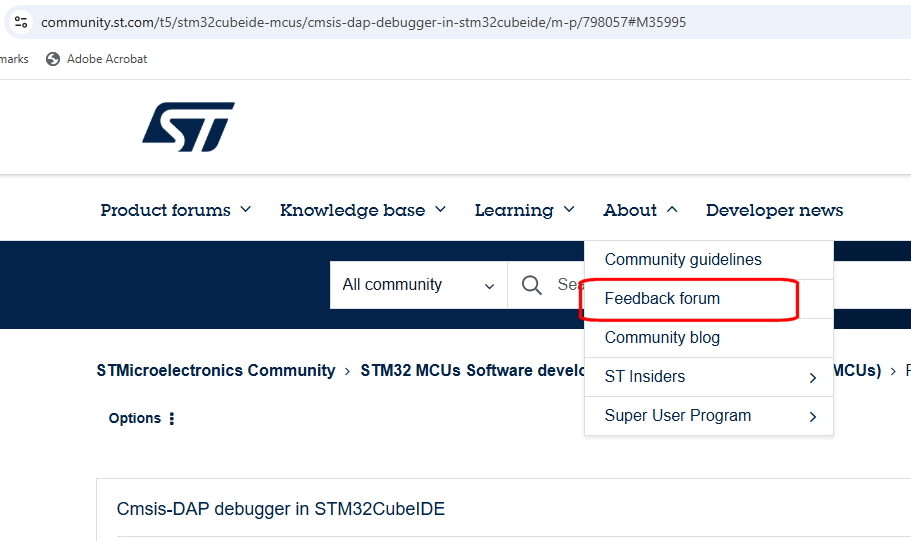This screenshot has width=911, height=541.
Task: Go to STMicroelectronics Community breadcrumb
Action: [x=216, y=370]
